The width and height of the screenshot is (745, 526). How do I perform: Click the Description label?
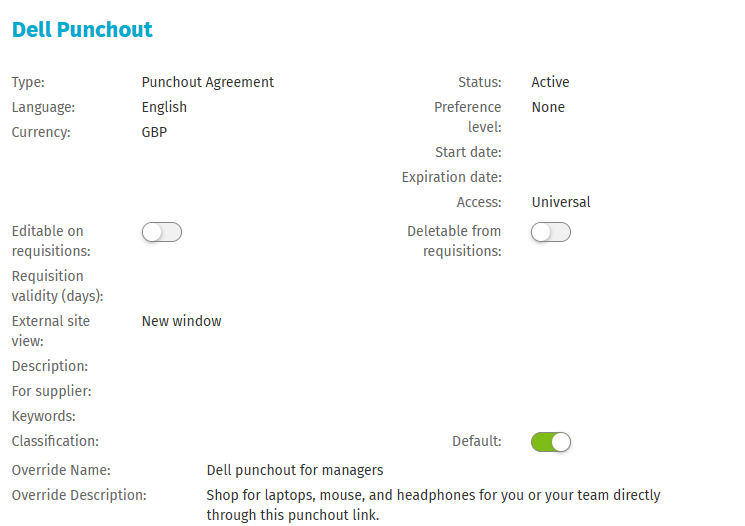tap(50, 366)
